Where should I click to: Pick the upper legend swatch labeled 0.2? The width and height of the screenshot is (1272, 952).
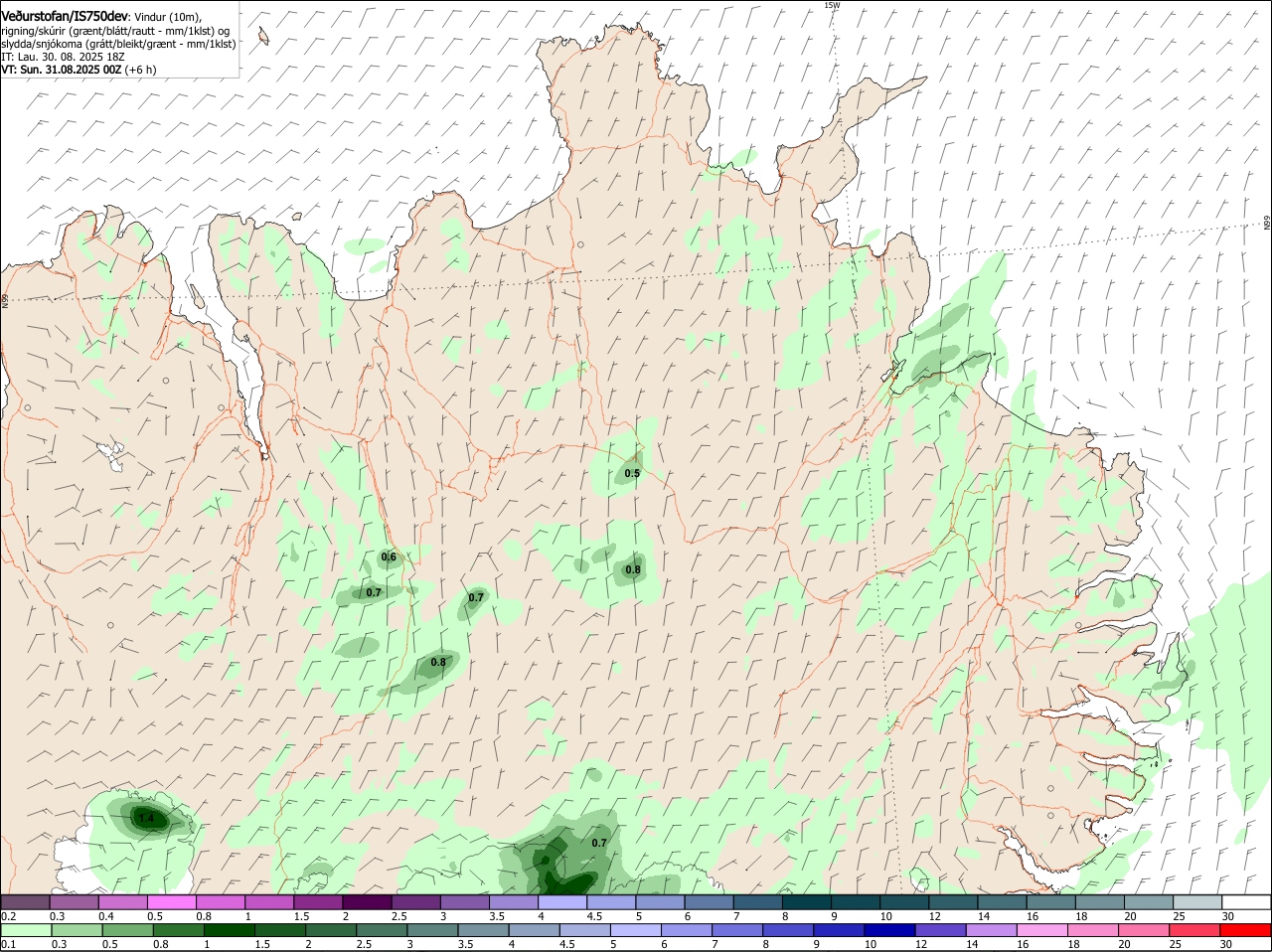pos(25,901)
